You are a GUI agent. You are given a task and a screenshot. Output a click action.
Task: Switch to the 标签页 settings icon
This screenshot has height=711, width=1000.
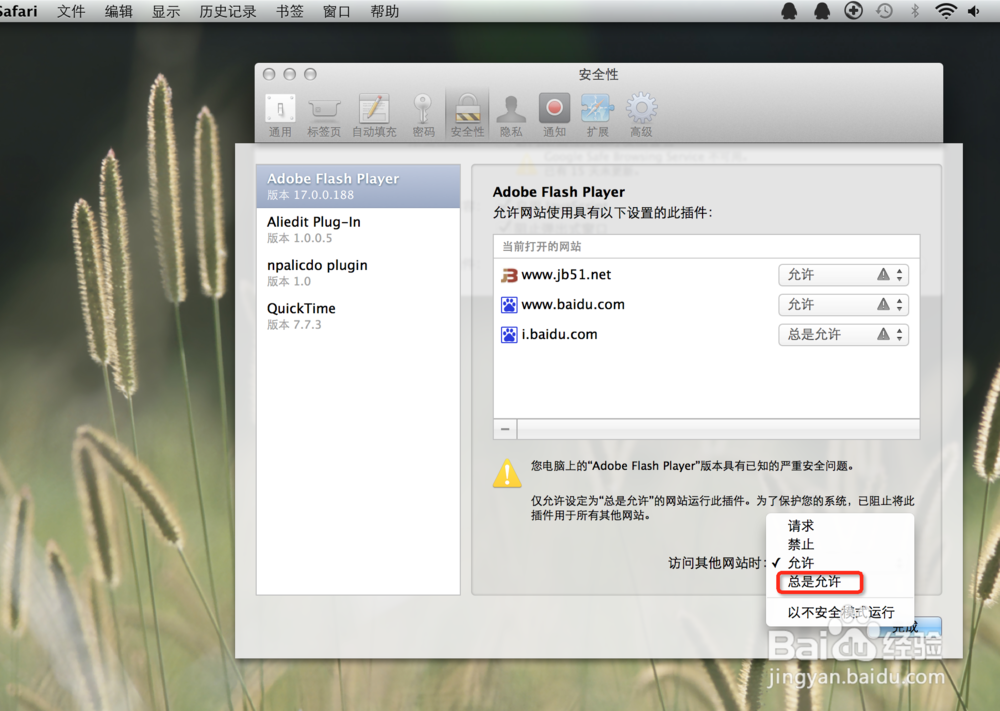click(x=323, y=112)
